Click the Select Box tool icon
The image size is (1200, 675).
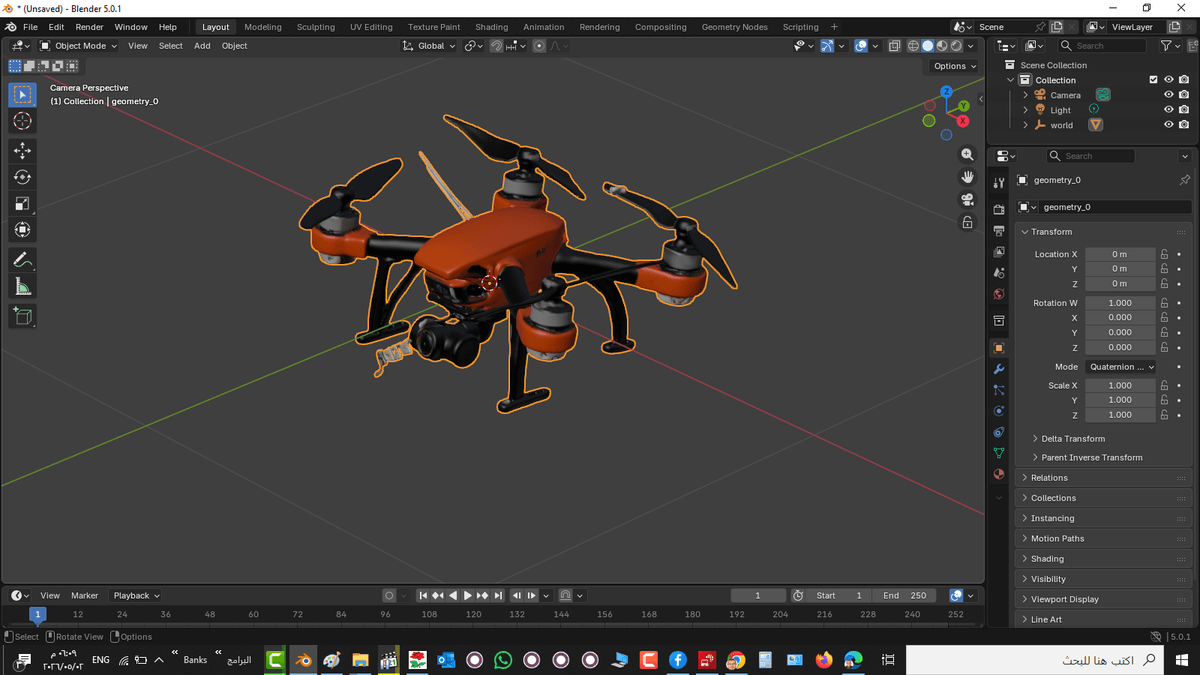click(x=22, y=94)
